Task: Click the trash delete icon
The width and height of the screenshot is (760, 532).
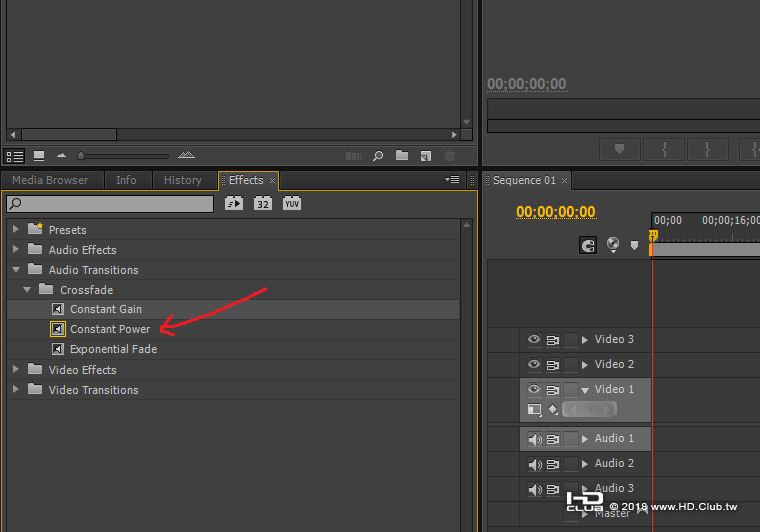Action: coord(449,156)
